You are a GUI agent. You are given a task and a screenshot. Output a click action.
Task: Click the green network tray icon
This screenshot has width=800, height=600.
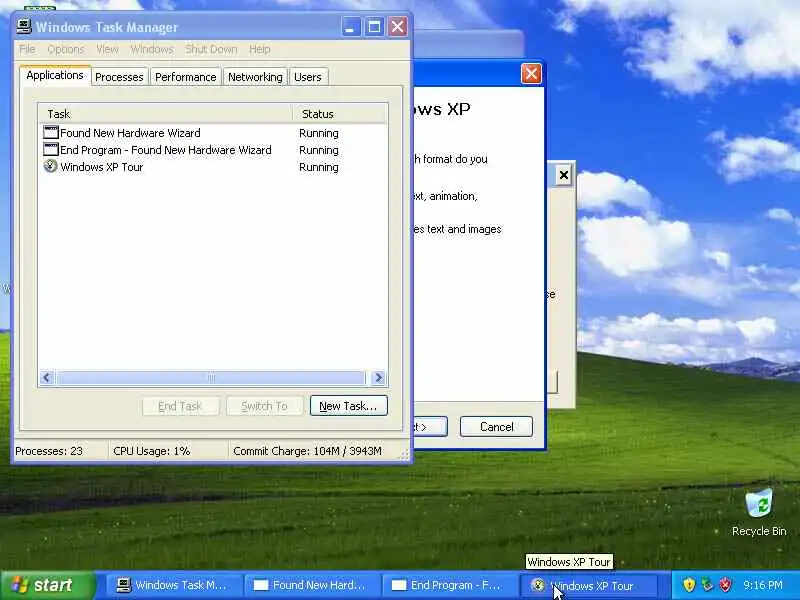coord(708,585)
